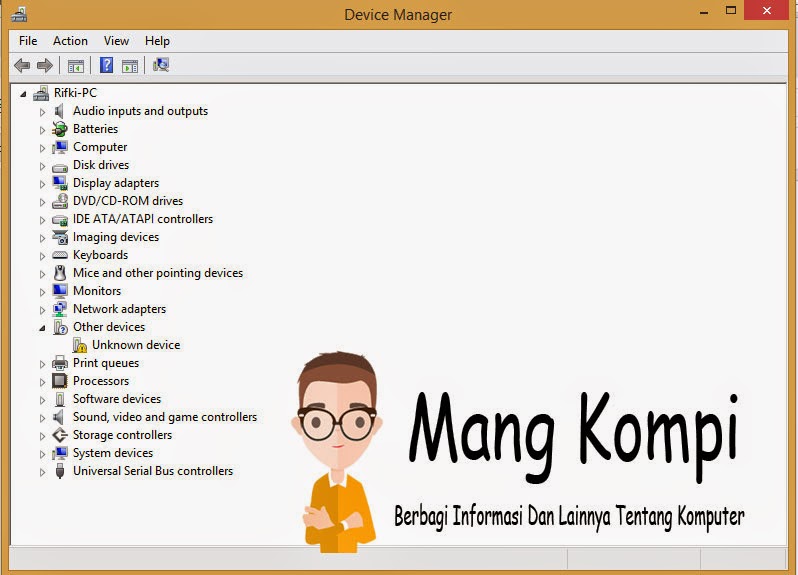
Task: Expand the Keyboards node arrow
Action: pos(42,256)
